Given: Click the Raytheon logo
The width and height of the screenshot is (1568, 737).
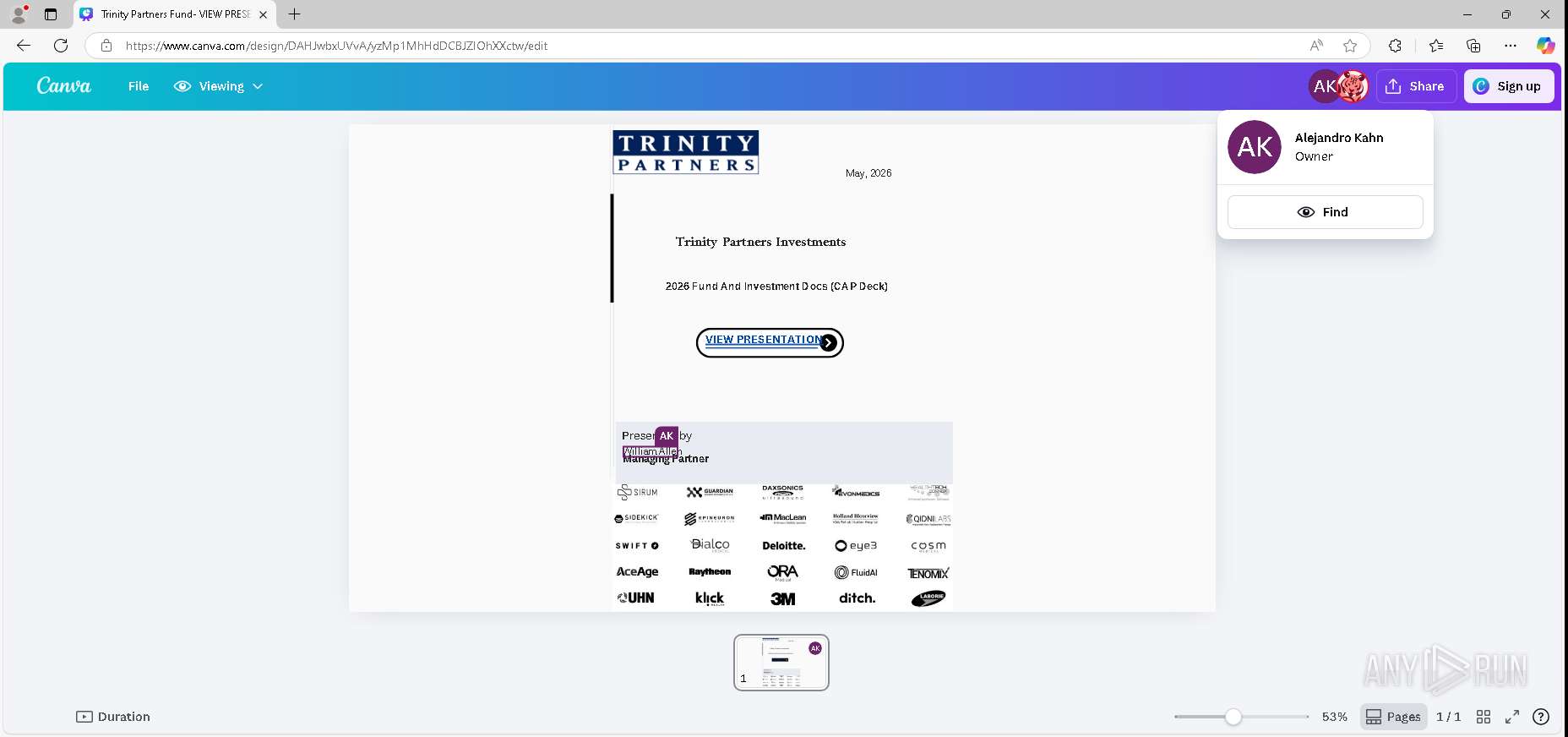Looking at the screenshot, I should [x=710, y=572].
